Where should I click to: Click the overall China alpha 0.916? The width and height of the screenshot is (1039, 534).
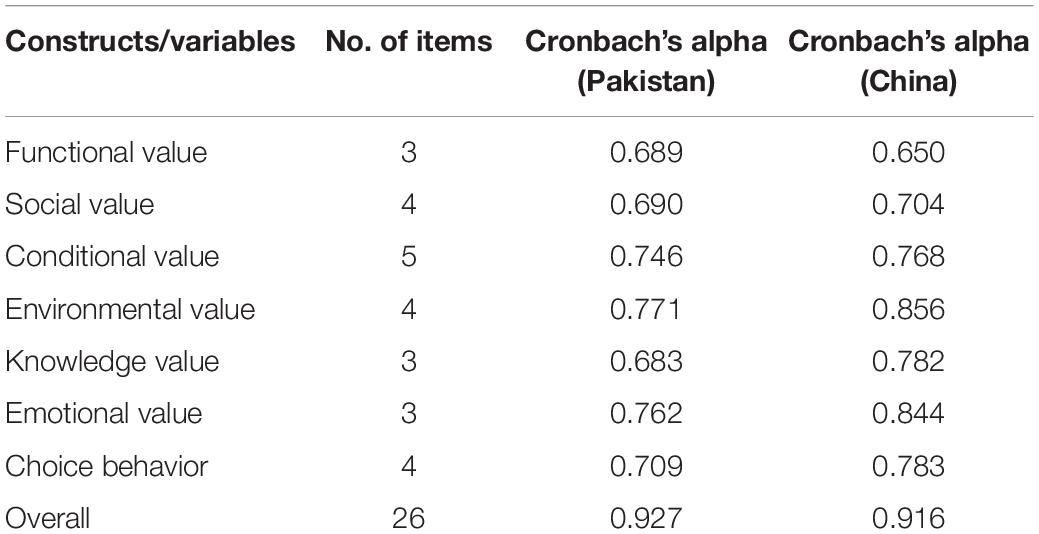click(908, 518)
